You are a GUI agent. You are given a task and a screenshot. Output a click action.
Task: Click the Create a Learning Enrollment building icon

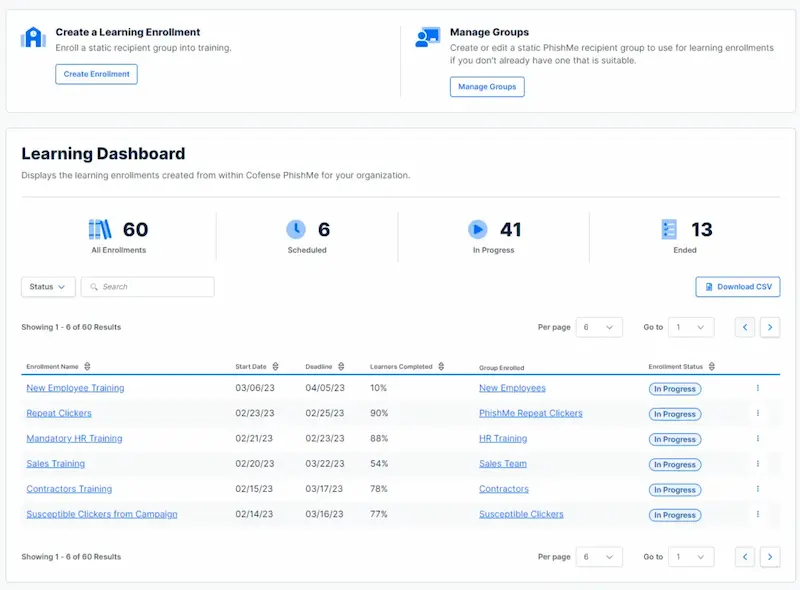[33, 37]
